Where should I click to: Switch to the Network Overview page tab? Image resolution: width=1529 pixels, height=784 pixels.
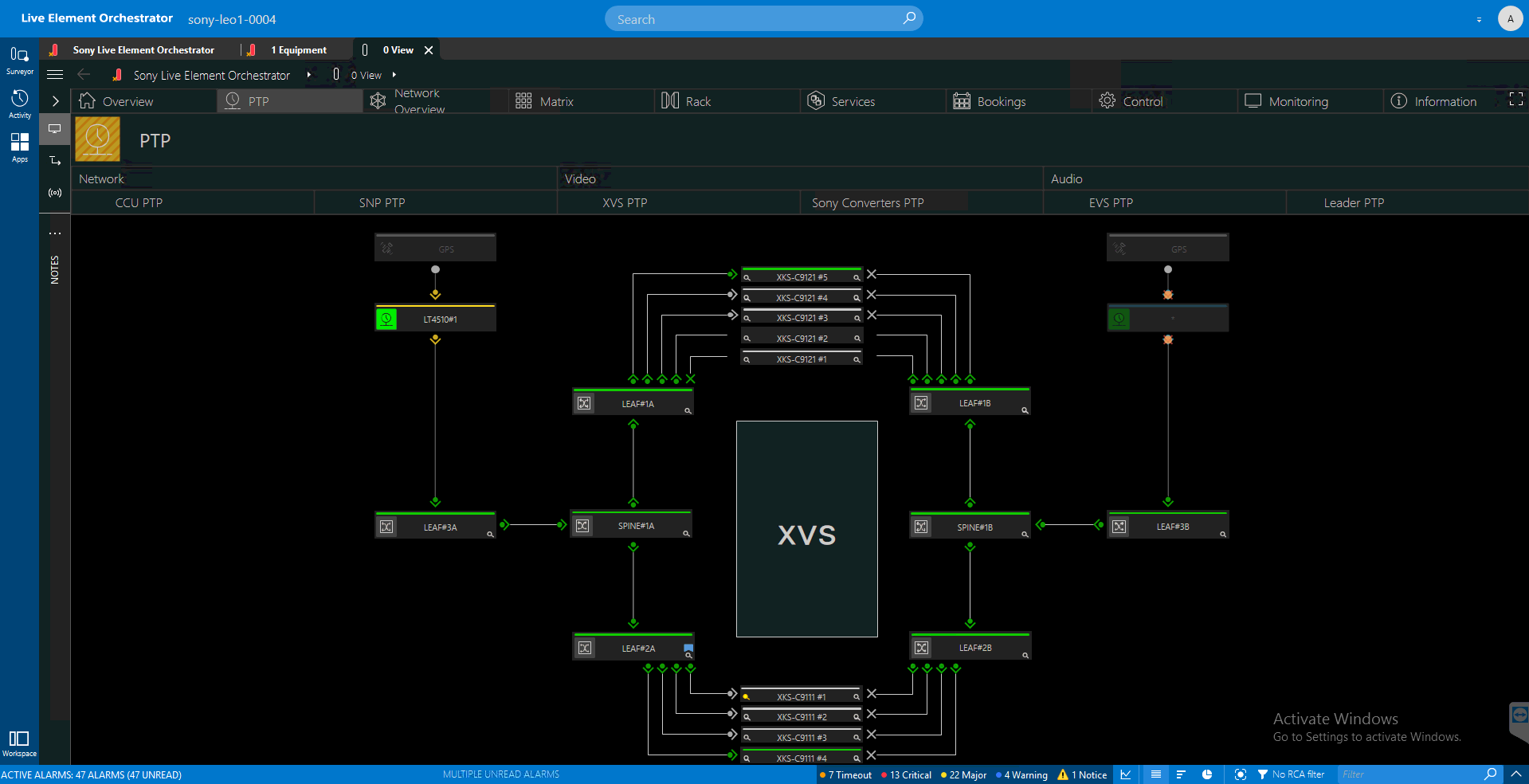(436, 101)
